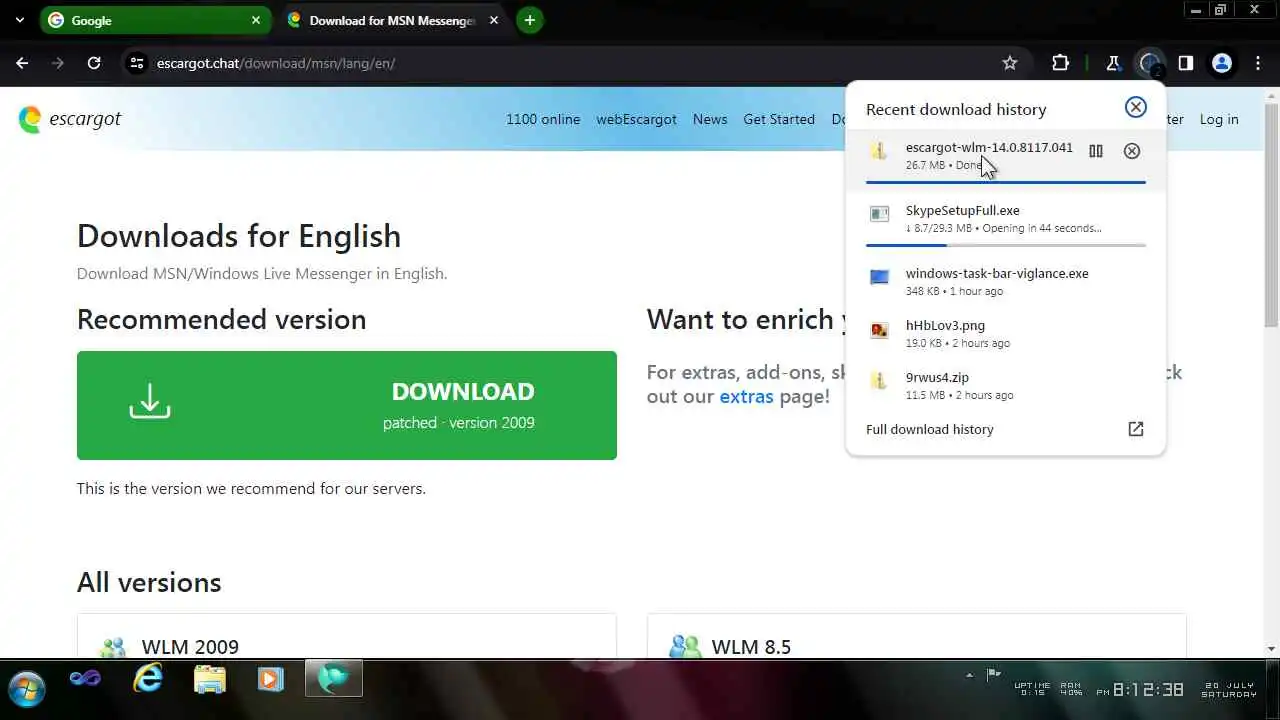Open Chrome Labs flask icon
This screenshot has width=1280, height=720.
1113,63
